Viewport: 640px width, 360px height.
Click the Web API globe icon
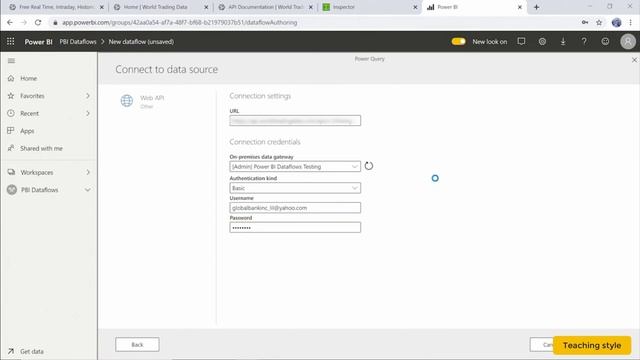click(x=127, y=100)
